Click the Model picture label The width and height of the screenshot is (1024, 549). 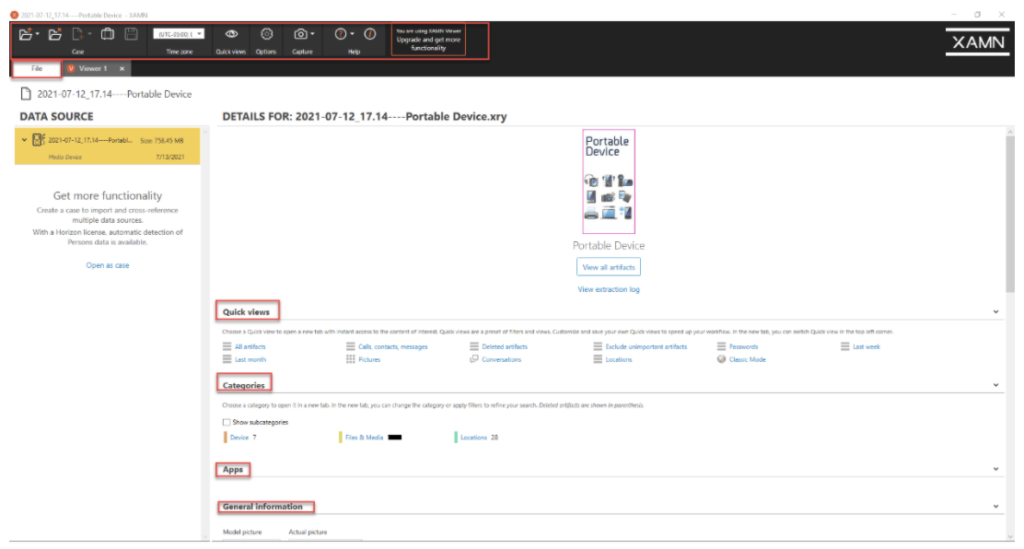point(242,533)
